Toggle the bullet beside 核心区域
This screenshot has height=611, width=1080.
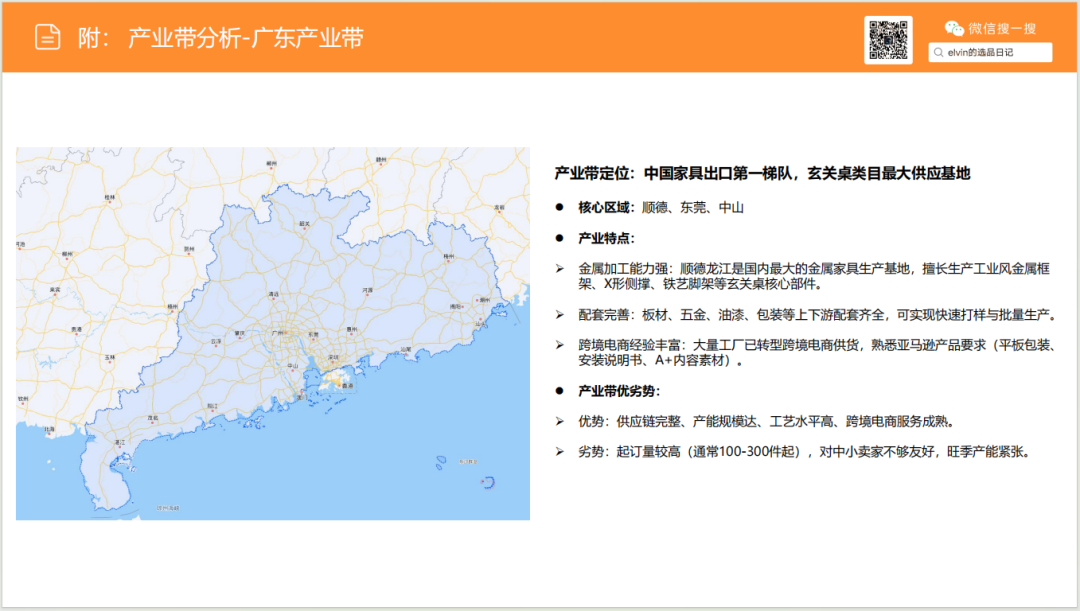pos(560,208)
